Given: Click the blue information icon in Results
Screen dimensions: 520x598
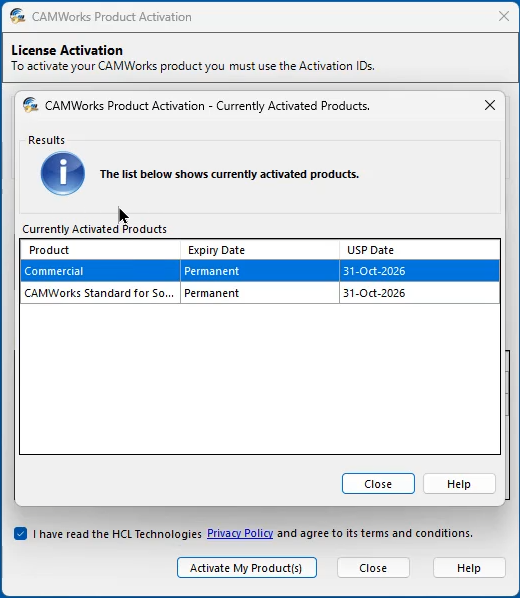Looking at the screenshot, I should point(63,174).
